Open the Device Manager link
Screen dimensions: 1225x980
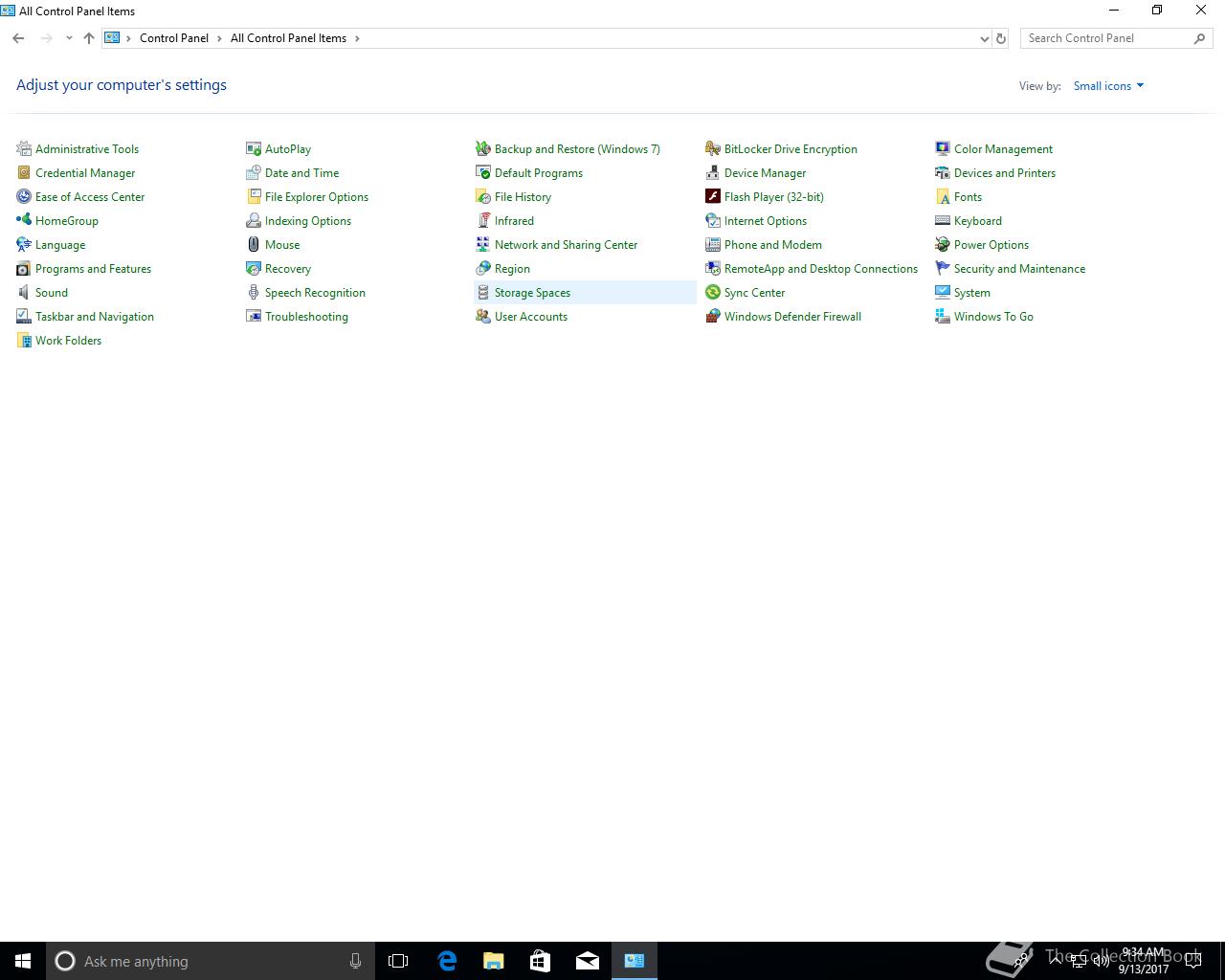pyautogui.click(x=765, y=173)
